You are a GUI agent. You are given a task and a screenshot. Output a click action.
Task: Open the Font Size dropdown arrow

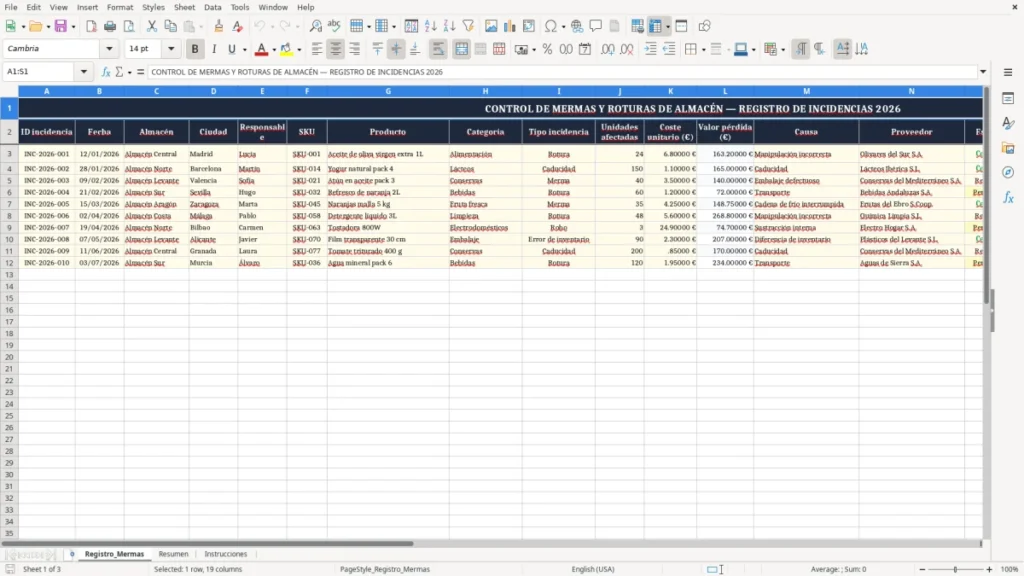[171, 48]
